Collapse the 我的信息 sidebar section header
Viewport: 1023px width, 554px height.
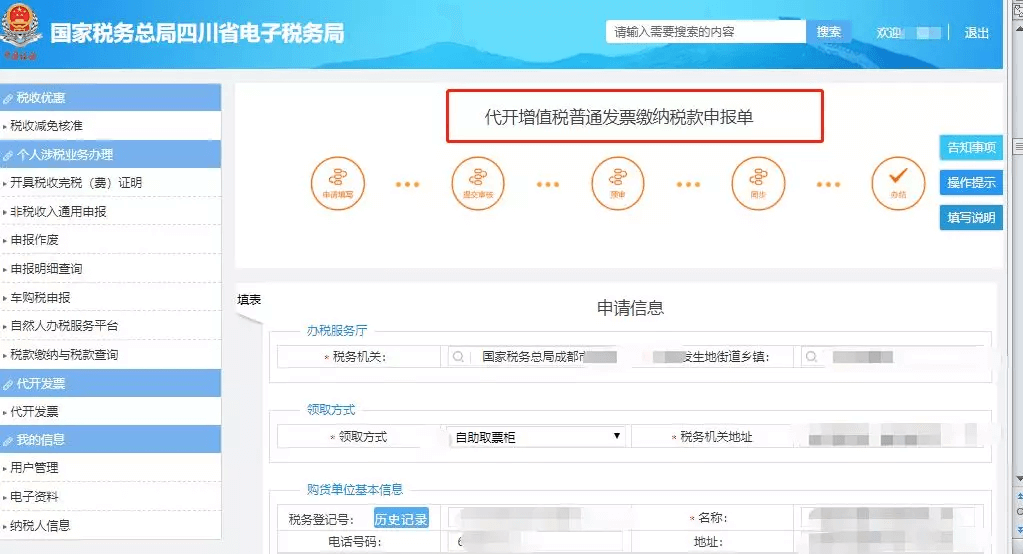pyautogui.click(x=110, y=439)
